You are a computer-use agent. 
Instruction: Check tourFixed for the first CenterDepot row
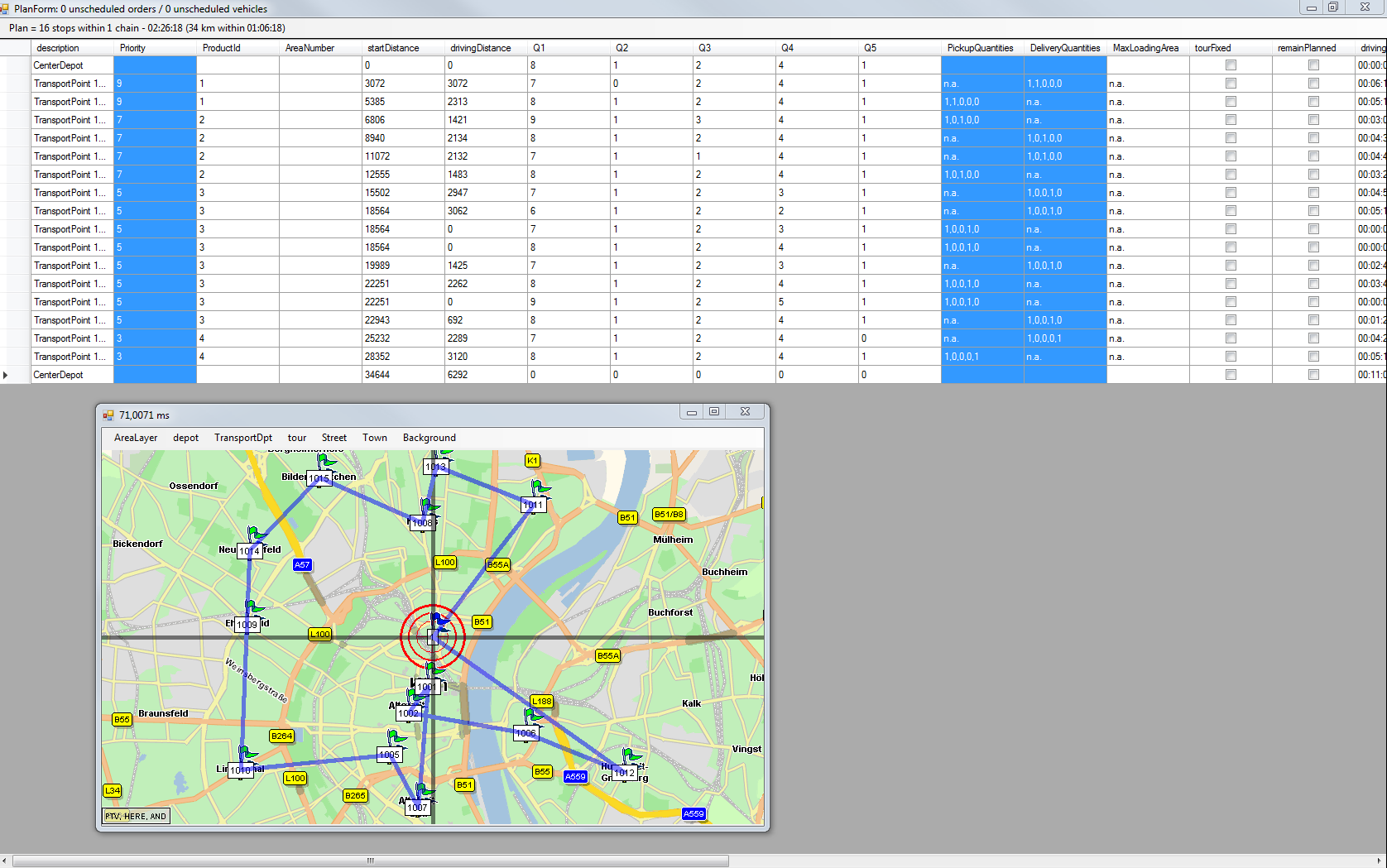[x=1231, y=65]
